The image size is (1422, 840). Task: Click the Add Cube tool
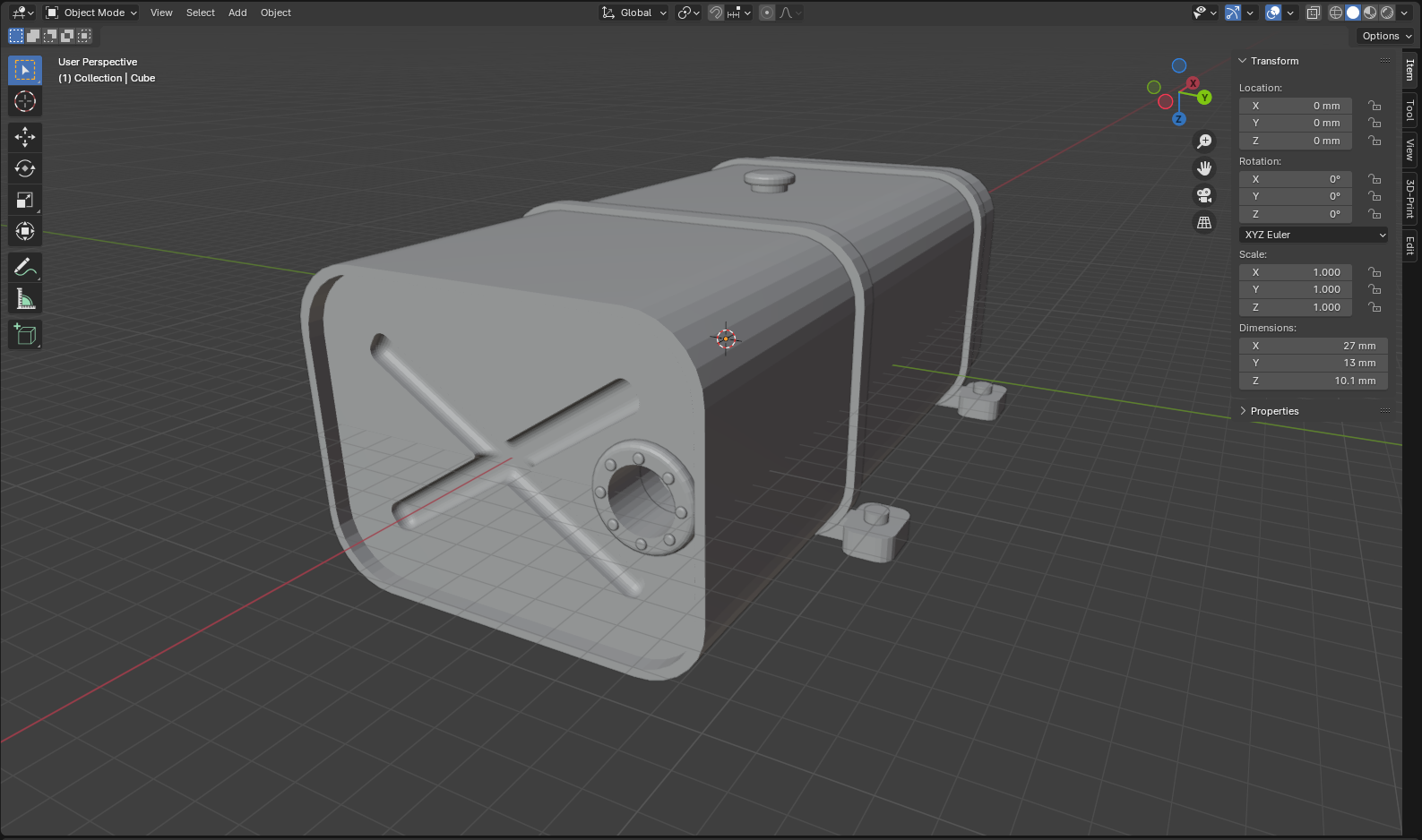point(25,335)
